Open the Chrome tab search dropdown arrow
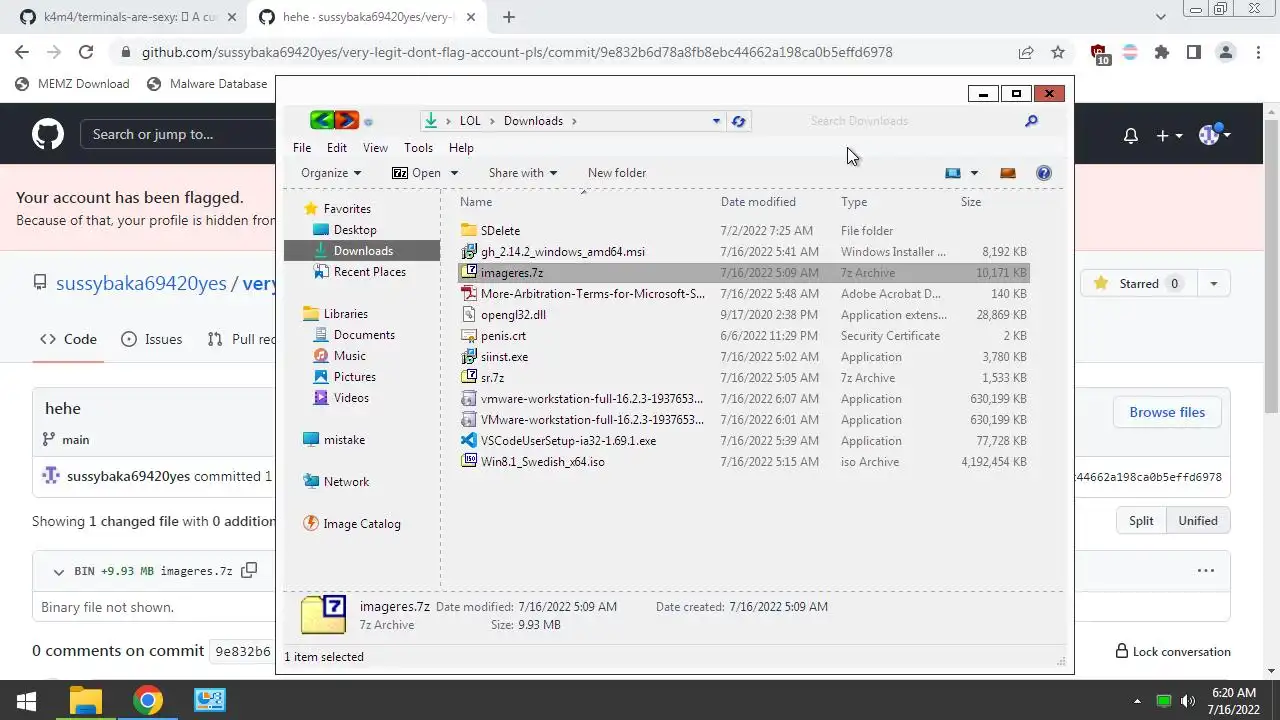Viewport: 1280px width, 720px height. 1161,17
